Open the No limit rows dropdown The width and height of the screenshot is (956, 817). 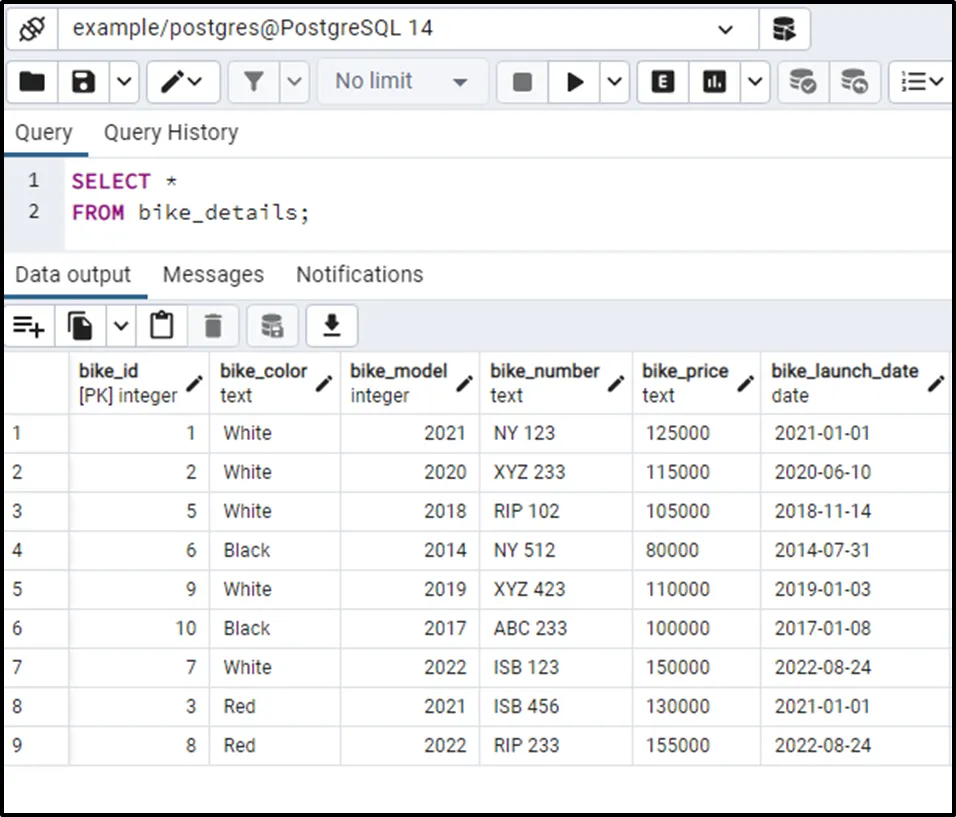402,82
